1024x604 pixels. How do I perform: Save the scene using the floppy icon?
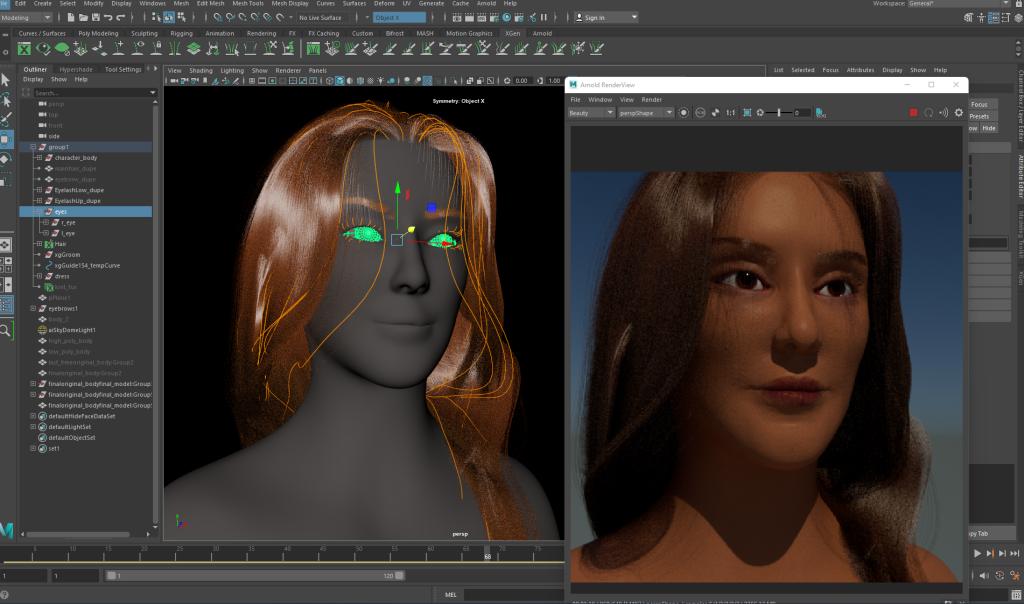click(x=95, y=18)
